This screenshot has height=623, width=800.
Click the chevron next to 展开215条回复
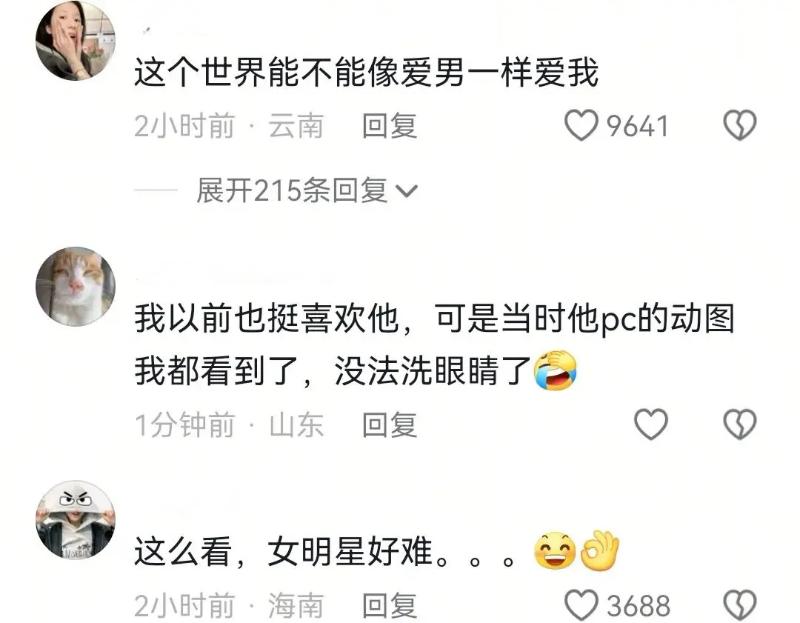pos(407,192)
